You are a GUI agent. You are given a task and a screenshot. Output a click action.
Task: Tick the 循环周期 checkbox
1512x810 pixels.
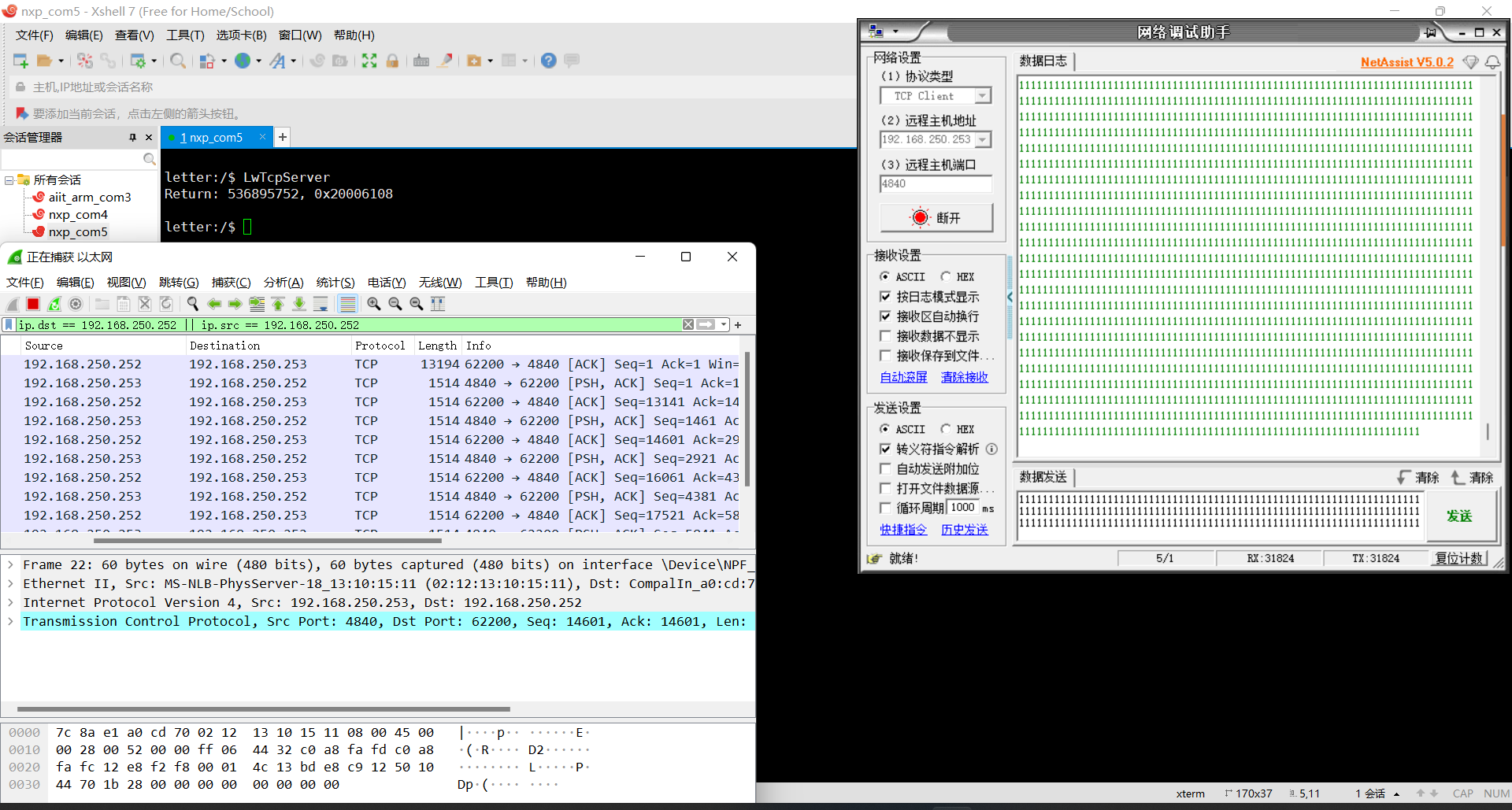(886, 508)
